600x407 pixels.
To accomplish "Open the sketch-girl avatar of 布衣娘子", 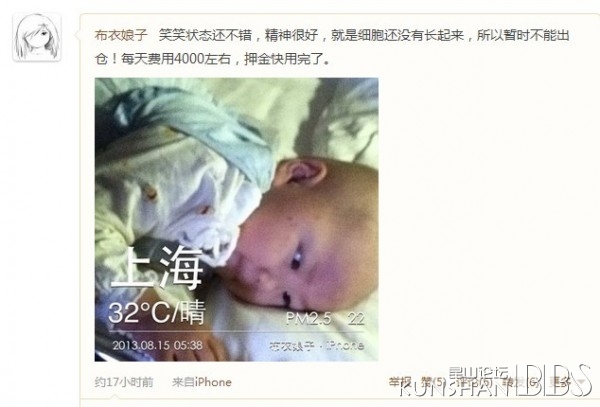I will point(37,37).
